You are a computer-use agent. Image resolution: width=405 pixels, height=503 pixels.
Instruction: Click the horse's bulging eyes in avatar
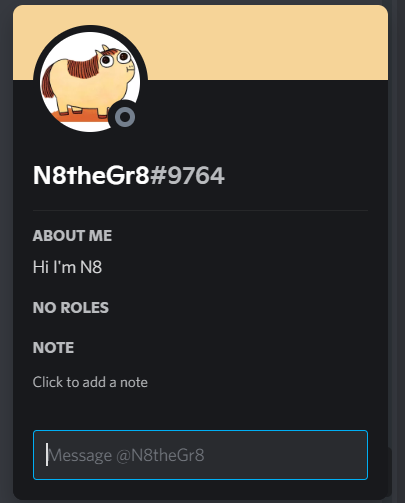point(115,59)
